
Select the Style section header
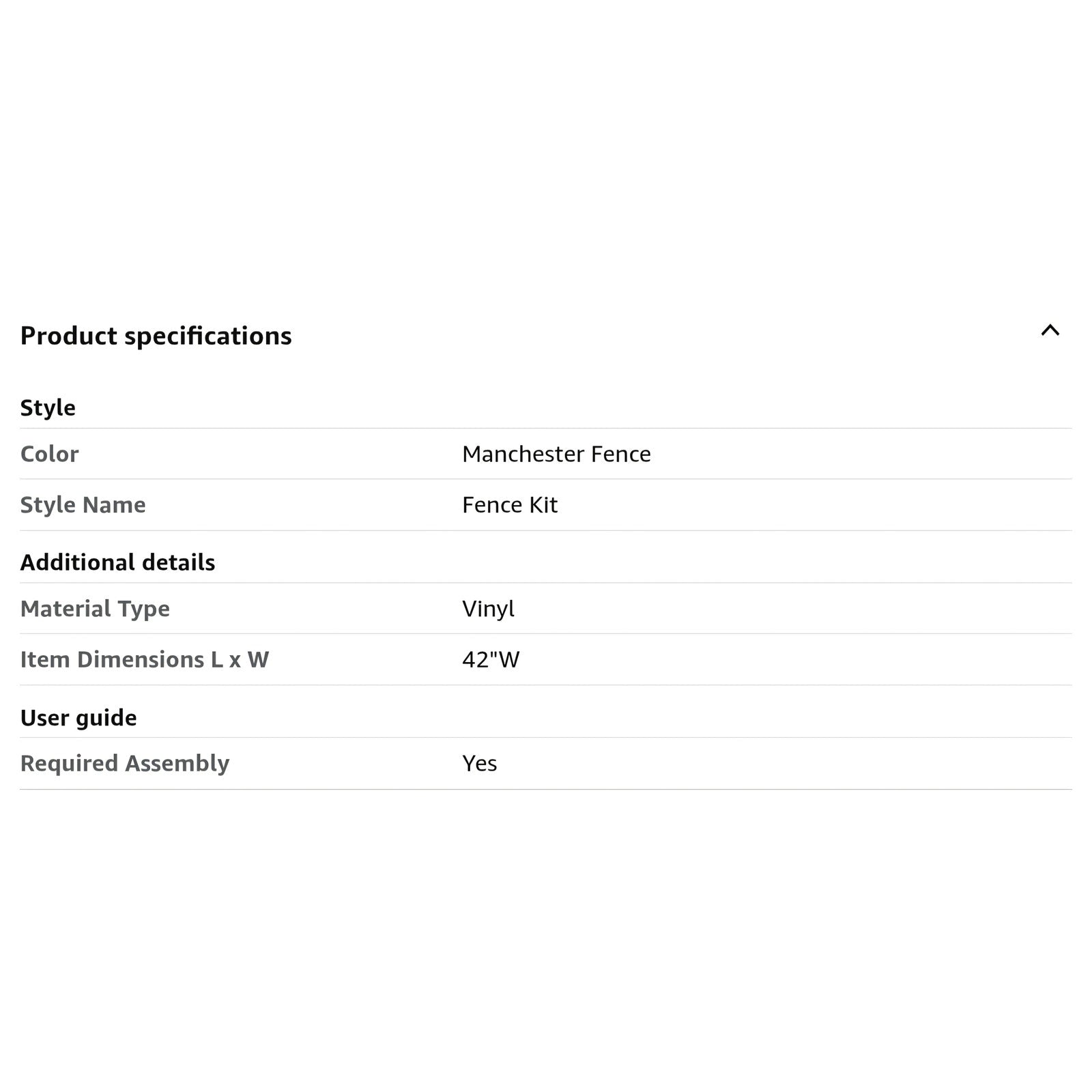pyautogui.click(x=48, y=407)
